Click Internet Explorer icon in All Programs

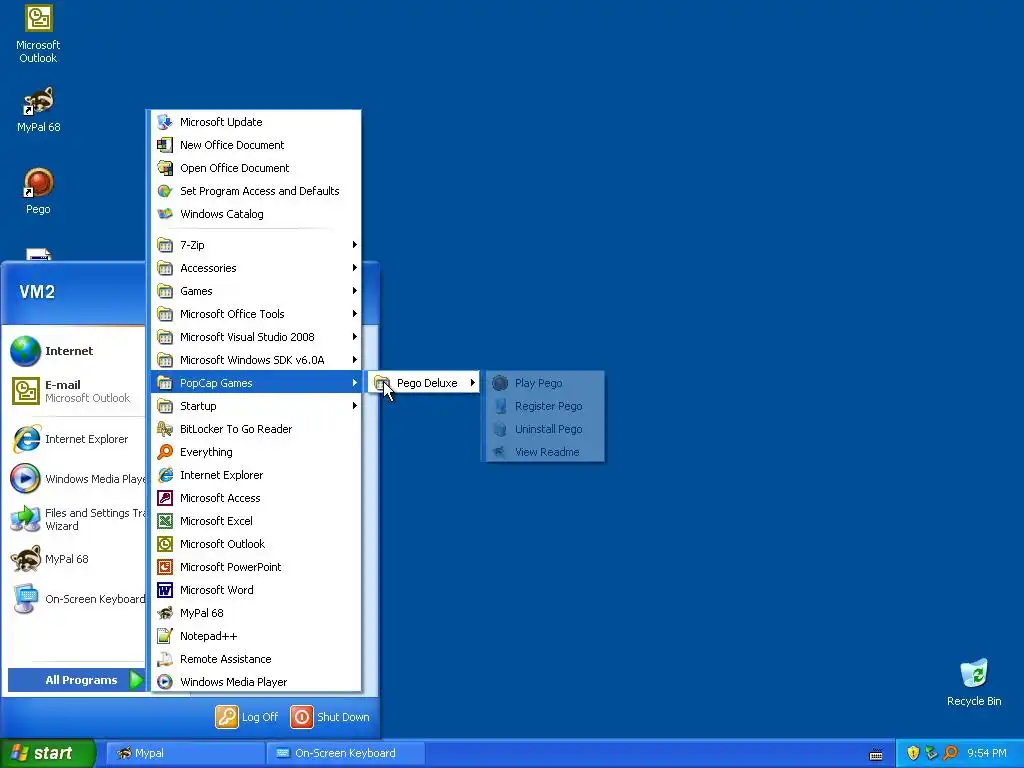(165, 475)
